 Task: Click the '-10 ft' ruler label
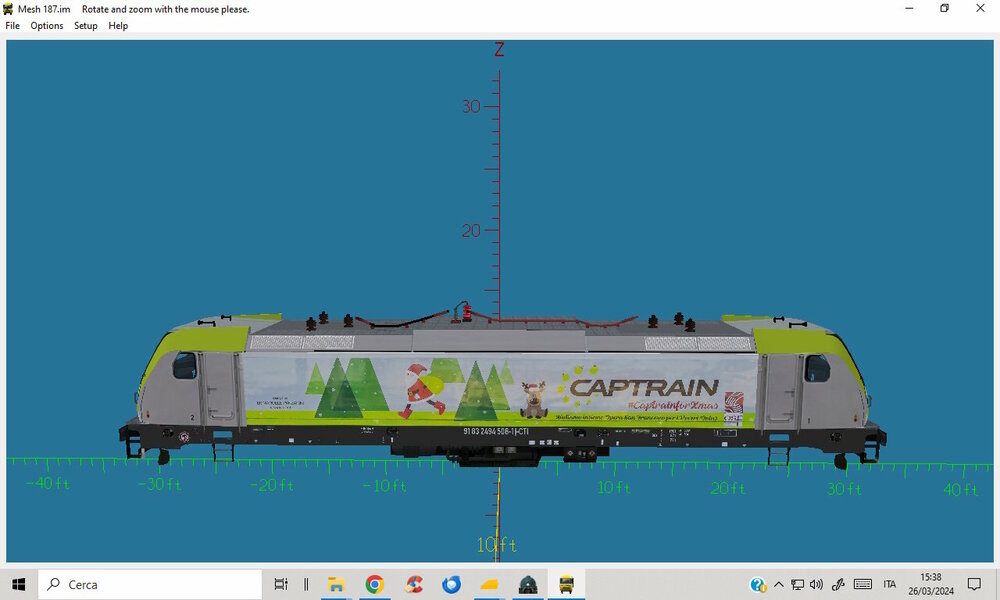(x=385, y=486)
